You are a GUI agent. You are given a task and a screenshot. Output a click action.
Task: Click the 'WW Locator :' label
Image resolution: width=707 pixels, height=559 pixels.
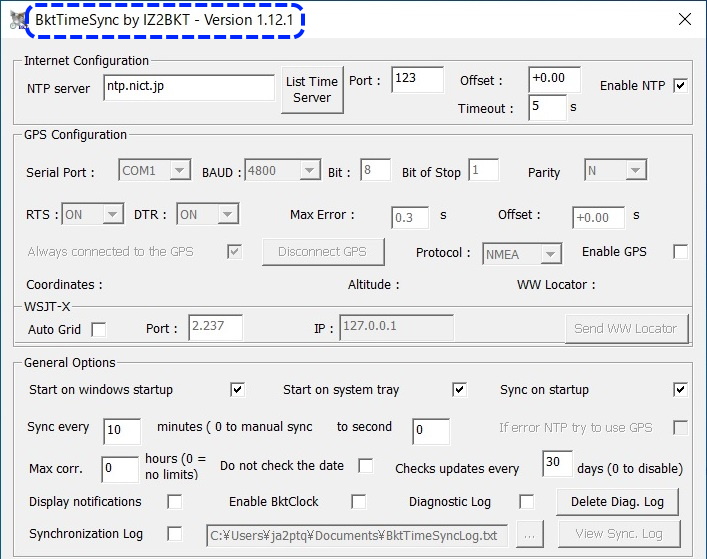click(x=556, y=285)
